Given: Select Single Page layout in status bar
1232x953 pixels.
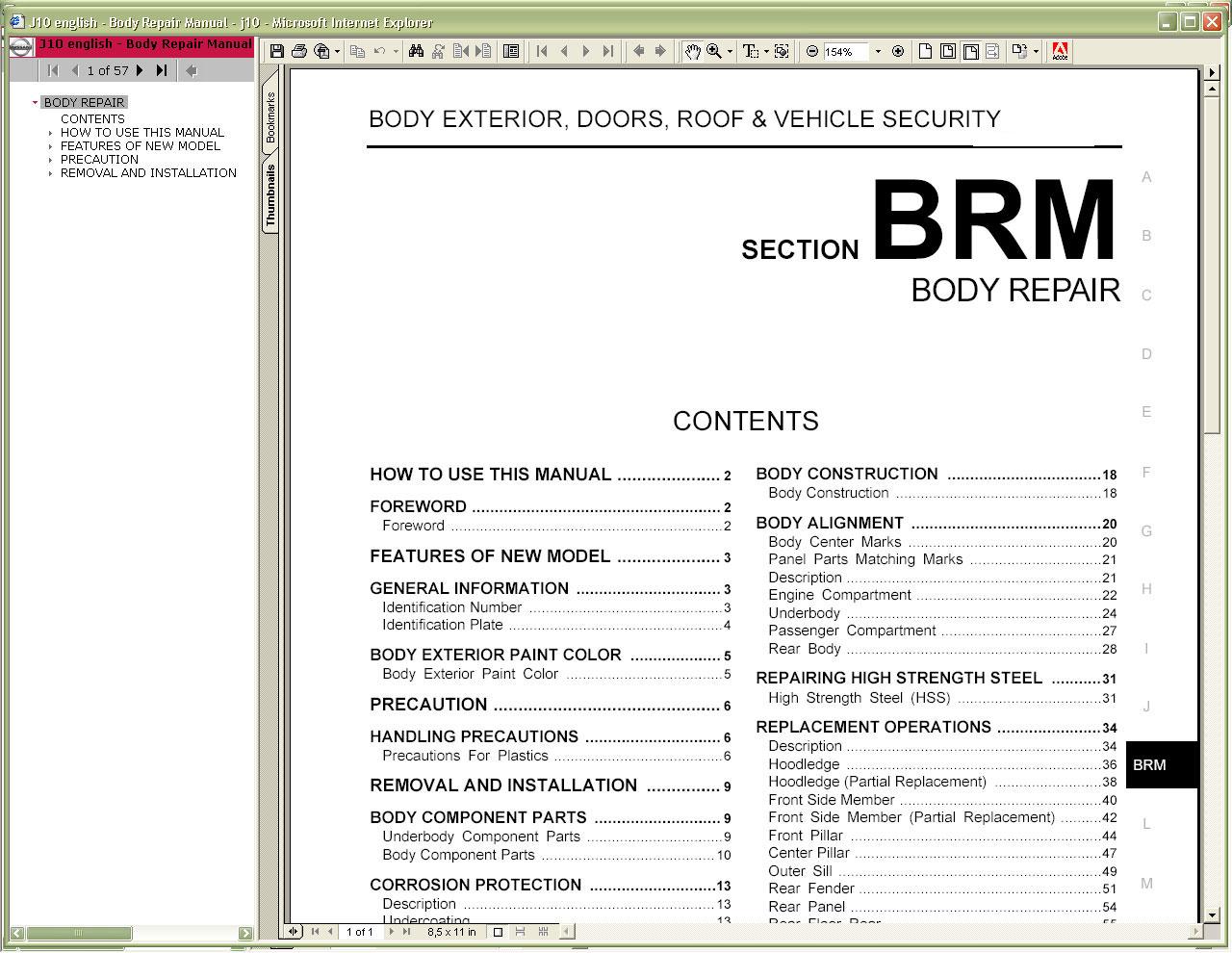Looking at the screenshot, I should (498, 932).
